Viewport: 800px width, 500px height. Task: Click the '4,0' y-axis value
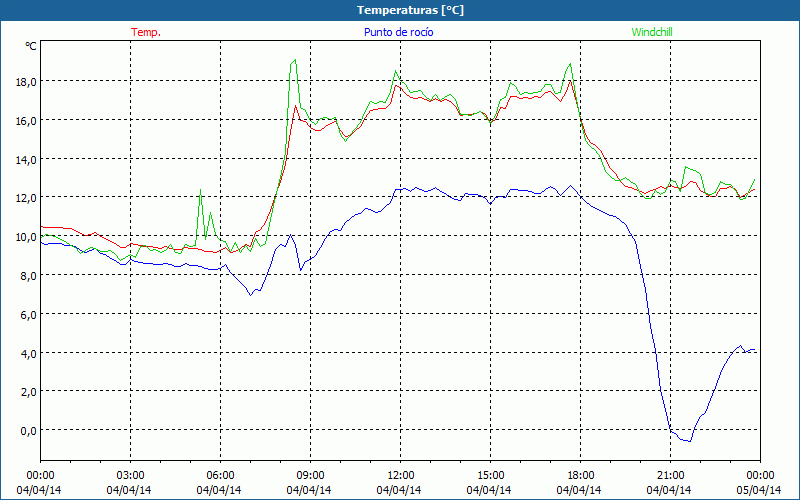tap(27, 354)
